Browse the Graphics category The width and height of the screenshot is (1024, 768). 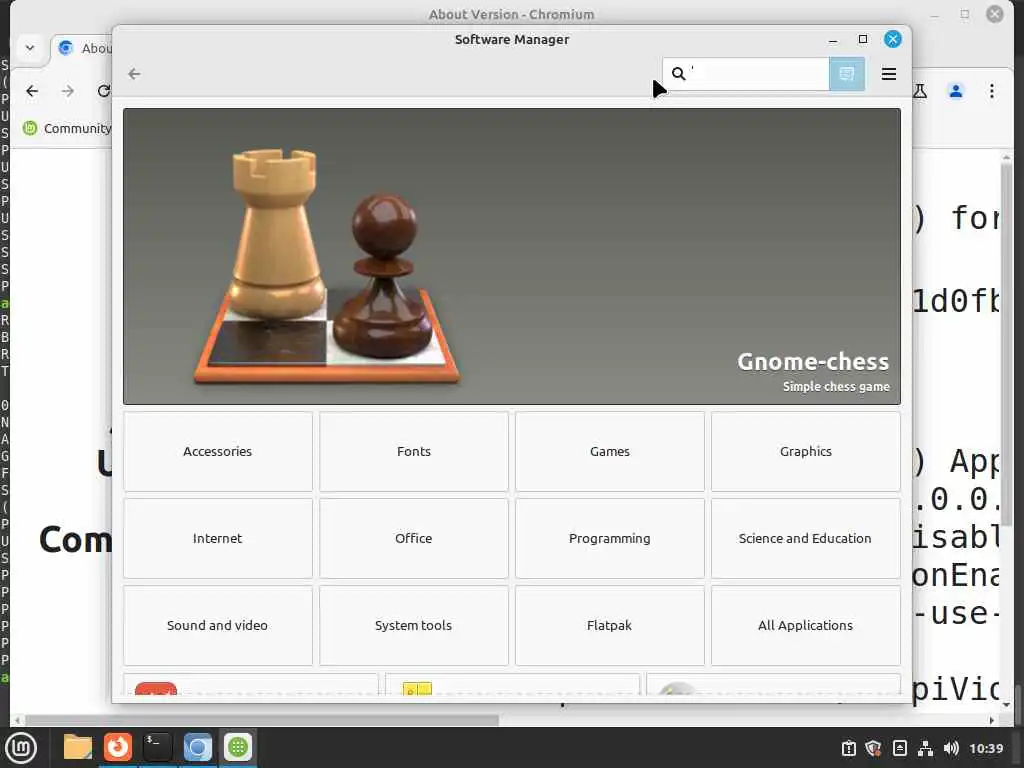(805, 451)
